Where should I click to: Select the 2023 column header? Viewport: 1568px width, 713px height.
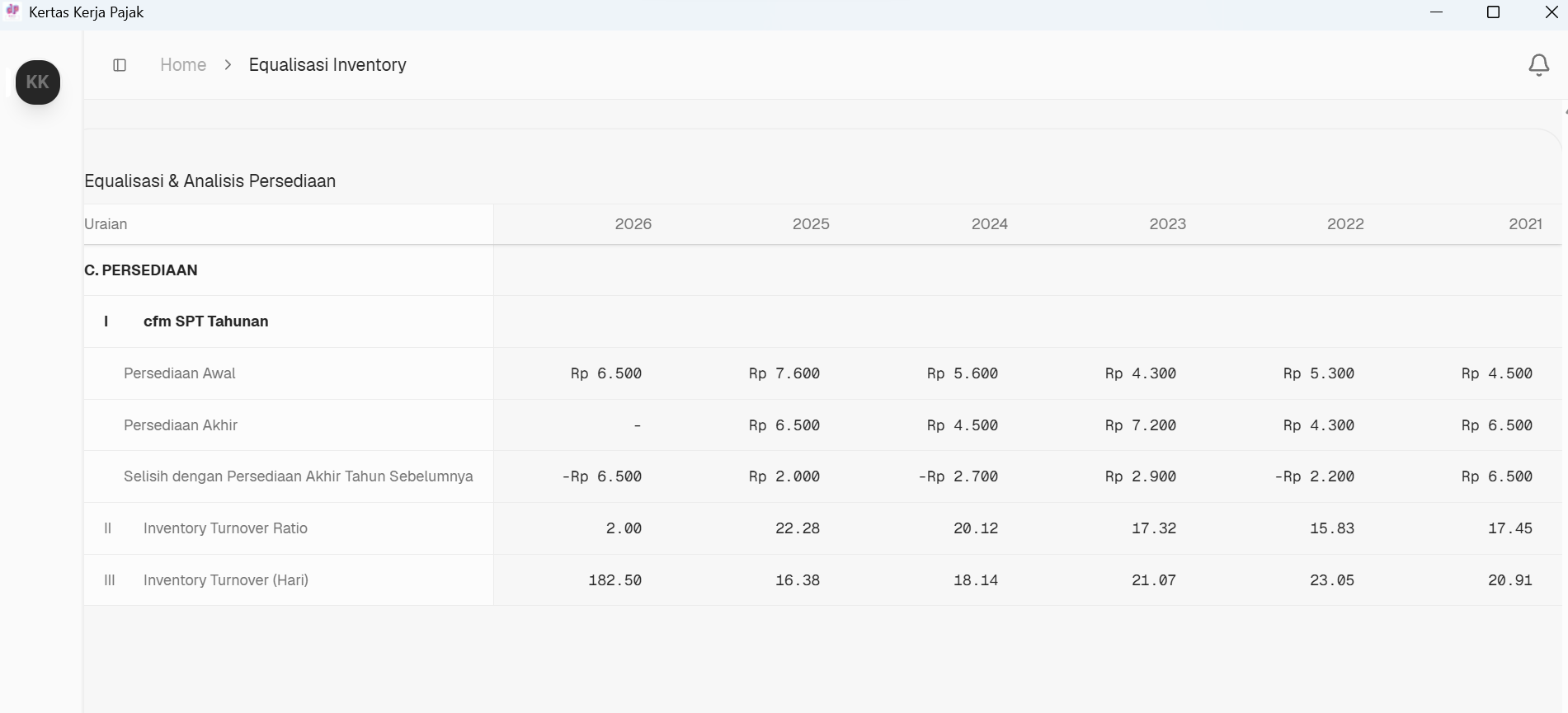tap(1167, 224)
